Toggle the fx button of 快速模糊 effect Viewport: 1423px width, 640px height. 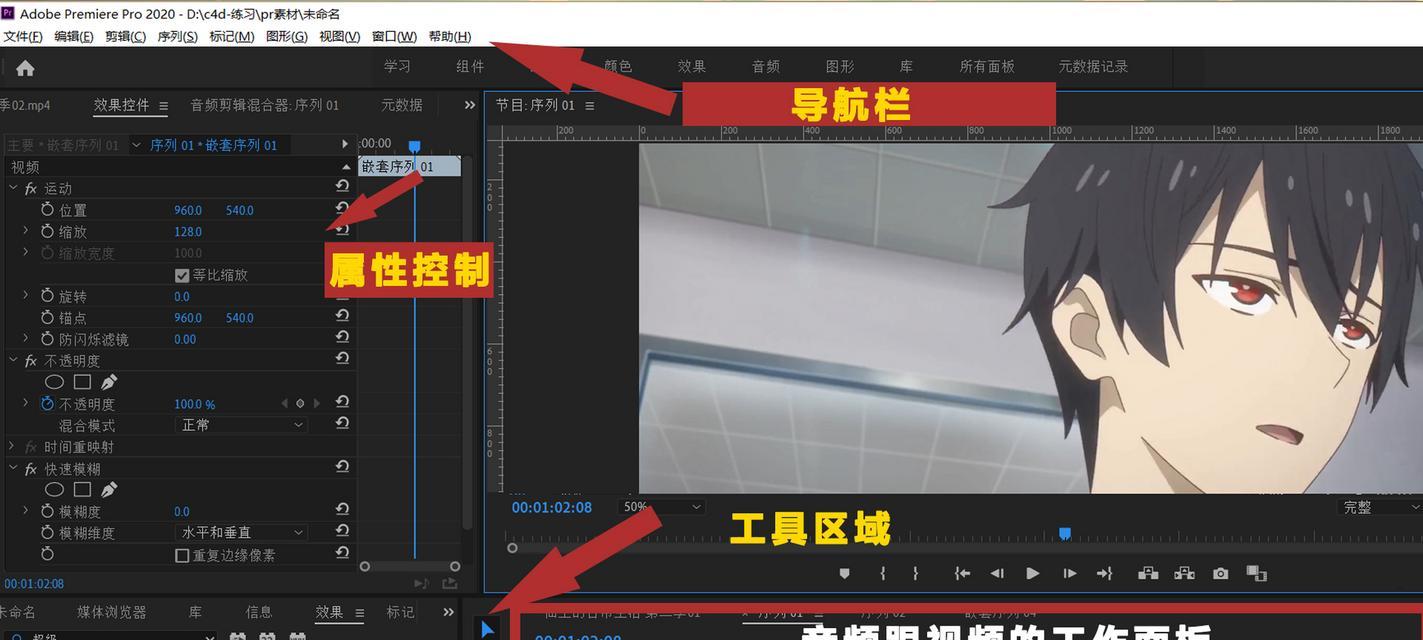tap(31, 469)
